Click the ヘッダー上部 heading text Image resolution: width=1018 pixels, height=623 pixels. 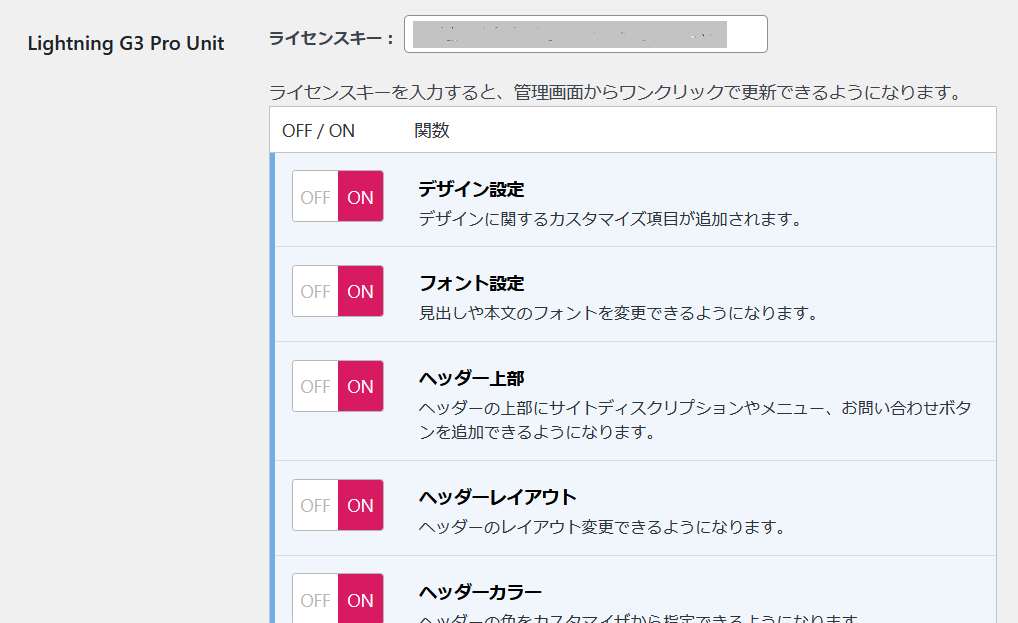[x=471, y=378]
